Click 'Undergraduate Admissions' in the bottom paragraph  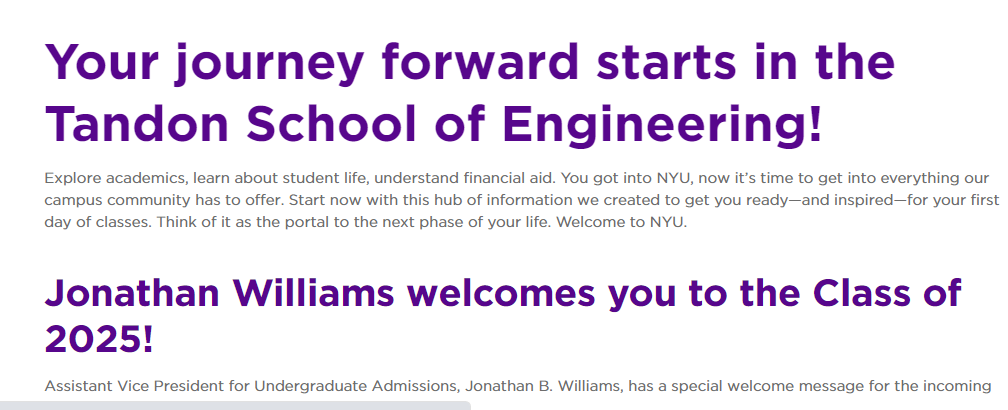tap(356, 387)
